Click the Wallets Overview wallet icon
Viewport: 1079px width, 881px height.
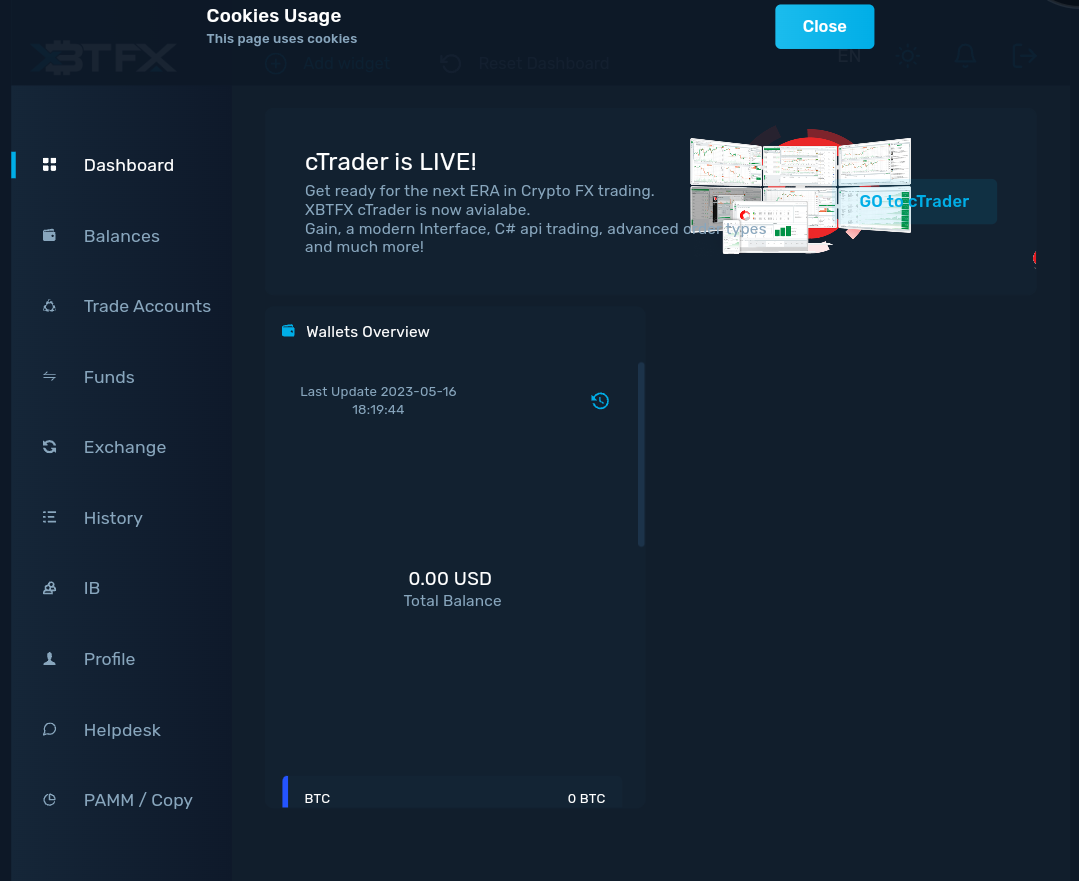(288, 331)
